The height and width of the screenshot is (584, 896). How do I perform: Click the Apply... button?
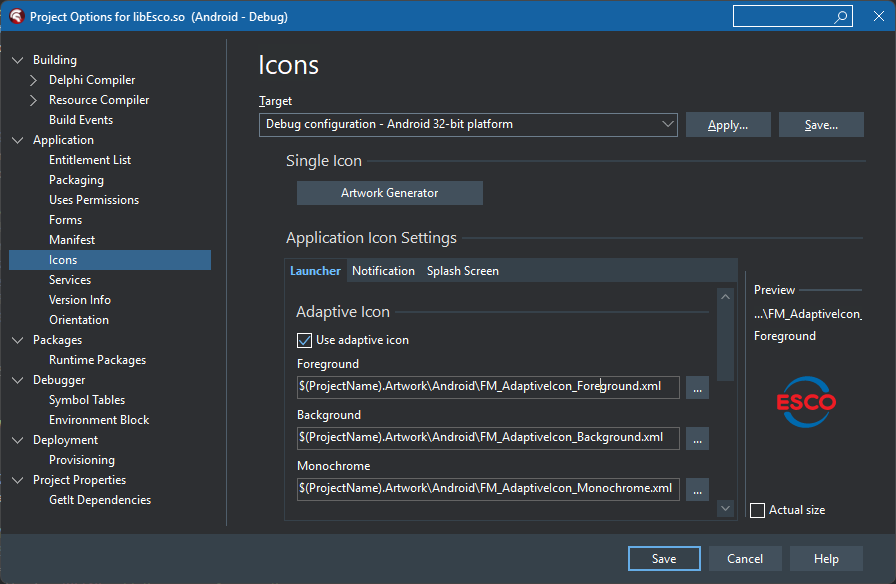coord(728,125)
